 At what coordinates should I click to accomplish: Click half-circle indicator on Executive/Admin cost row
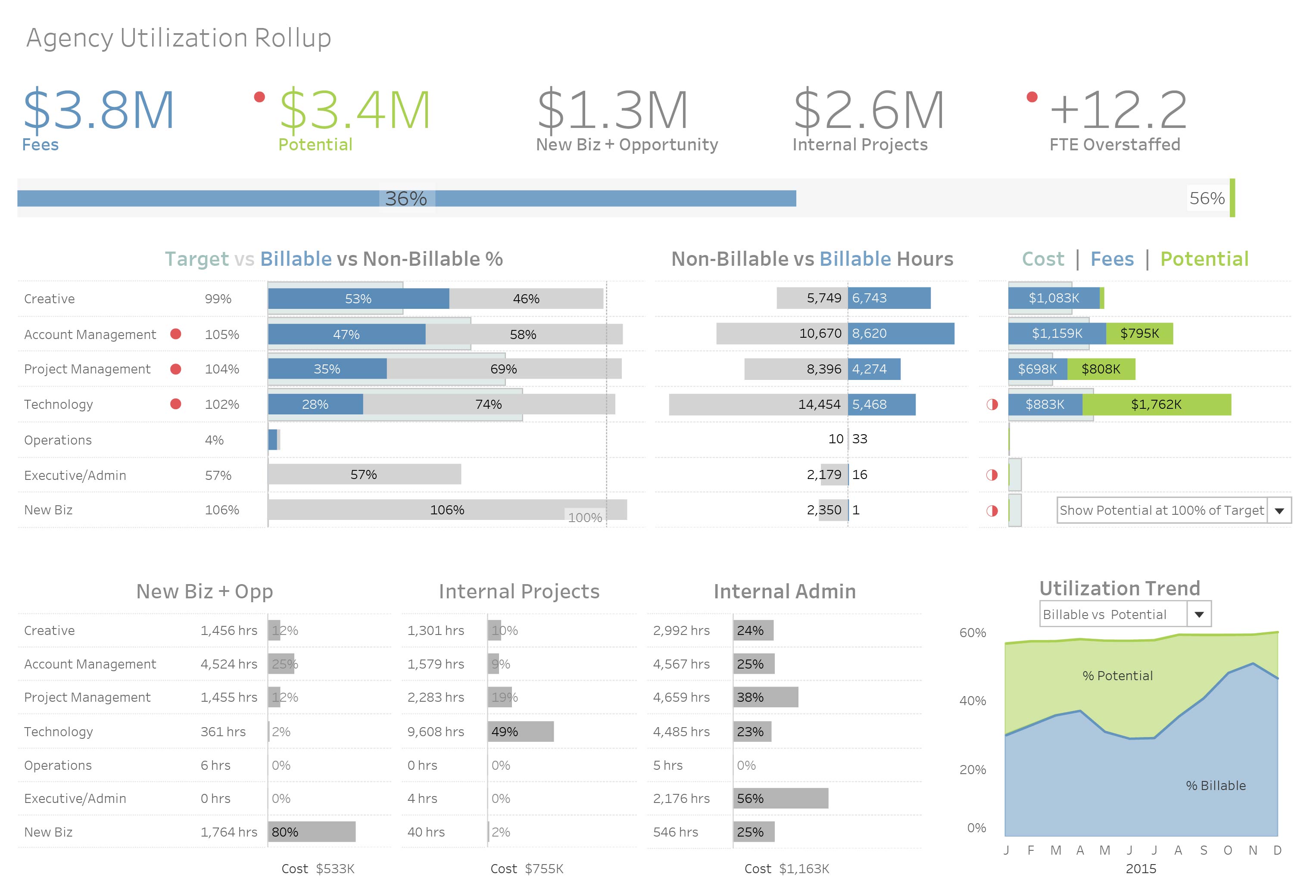point(992,475)
